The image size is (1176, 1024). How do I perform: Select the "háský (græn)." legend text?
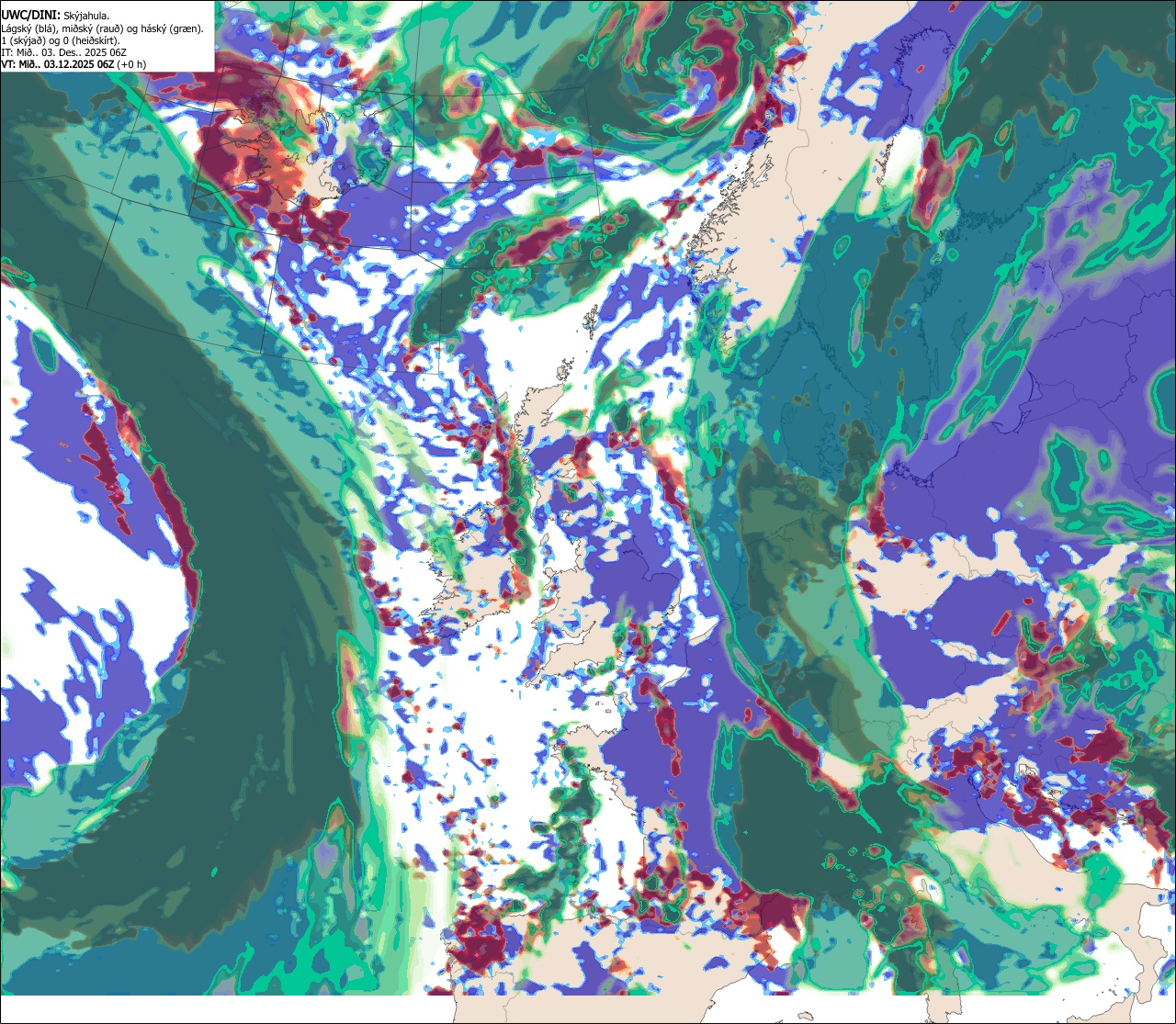click(172, 29)
